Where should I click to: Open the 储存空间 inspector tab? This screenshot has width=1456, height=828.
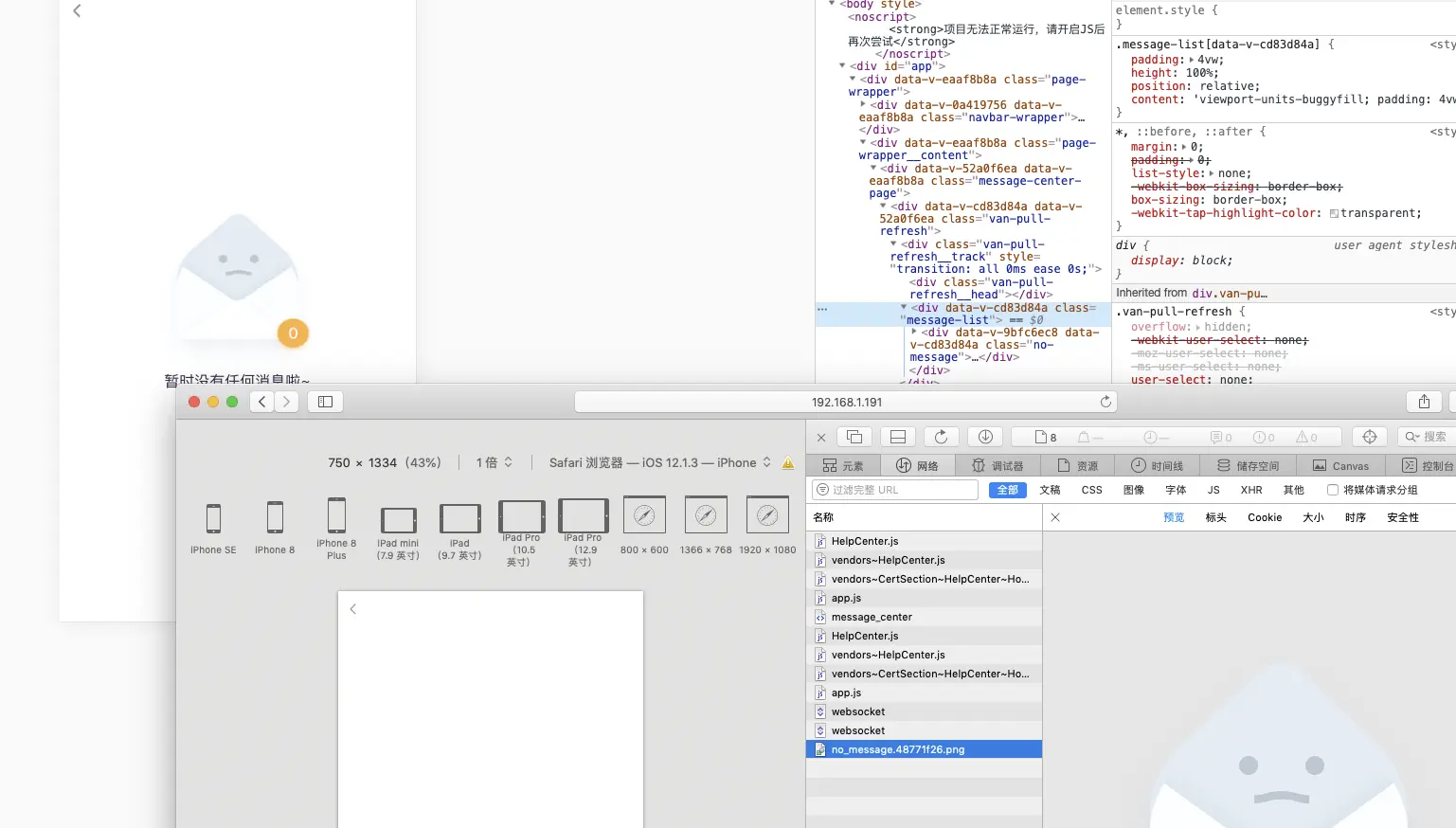(1249, 465)
